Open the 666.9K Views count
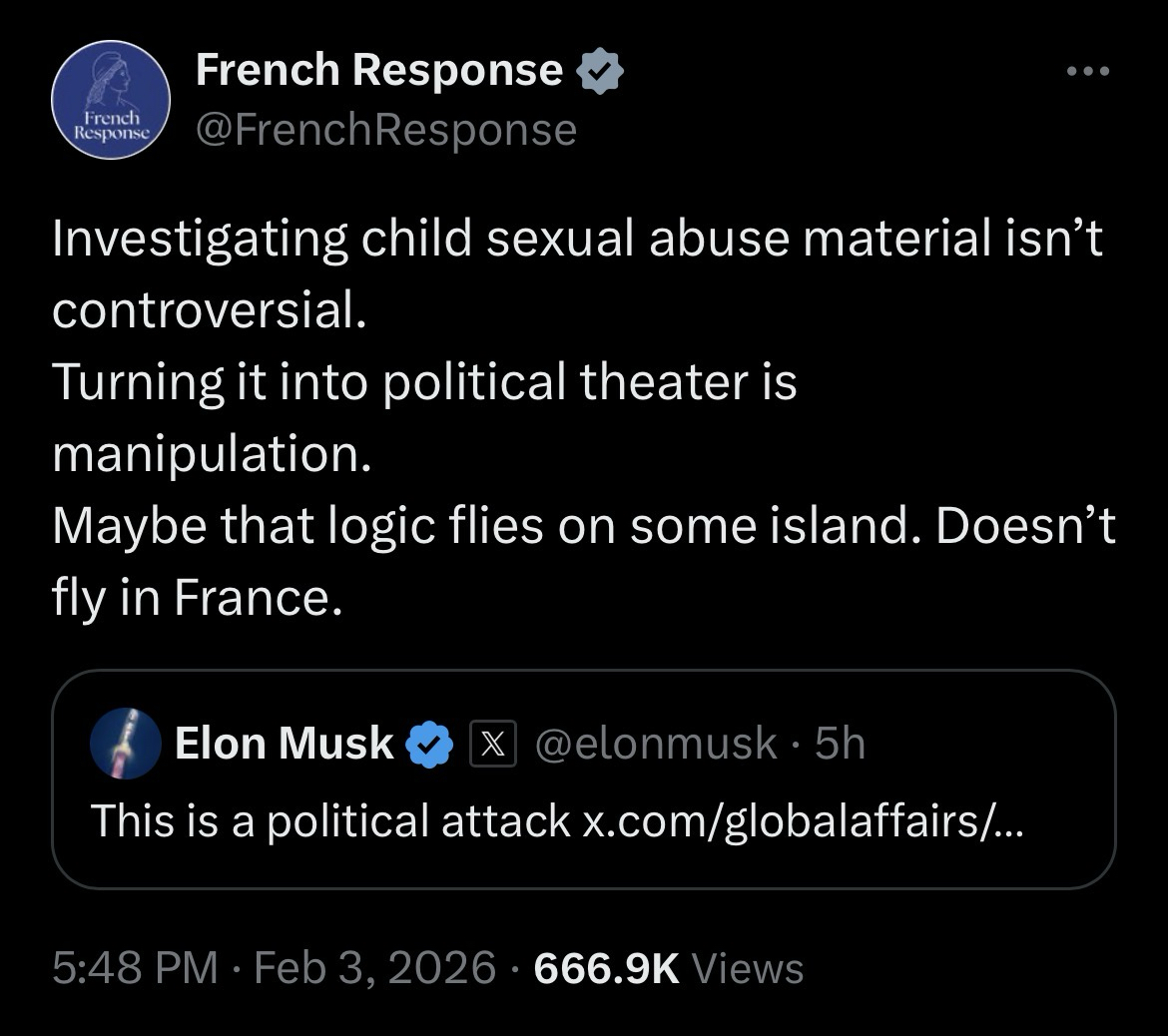This screenshot has height=1036, width=1168. pyautogui.click(x=669, y=967)
